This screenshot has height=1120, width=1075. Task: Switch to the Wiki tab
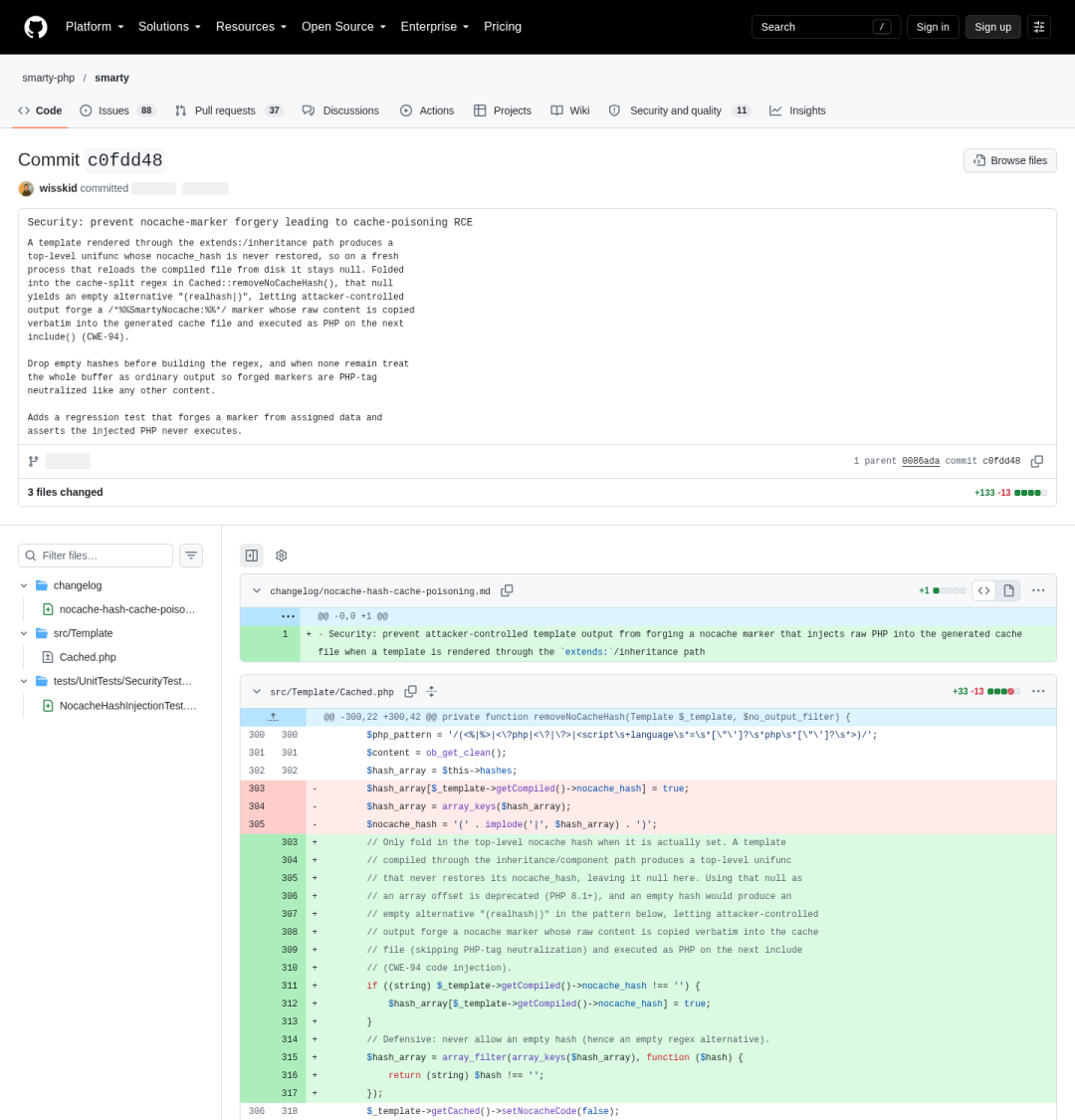(x=570, y=111)
